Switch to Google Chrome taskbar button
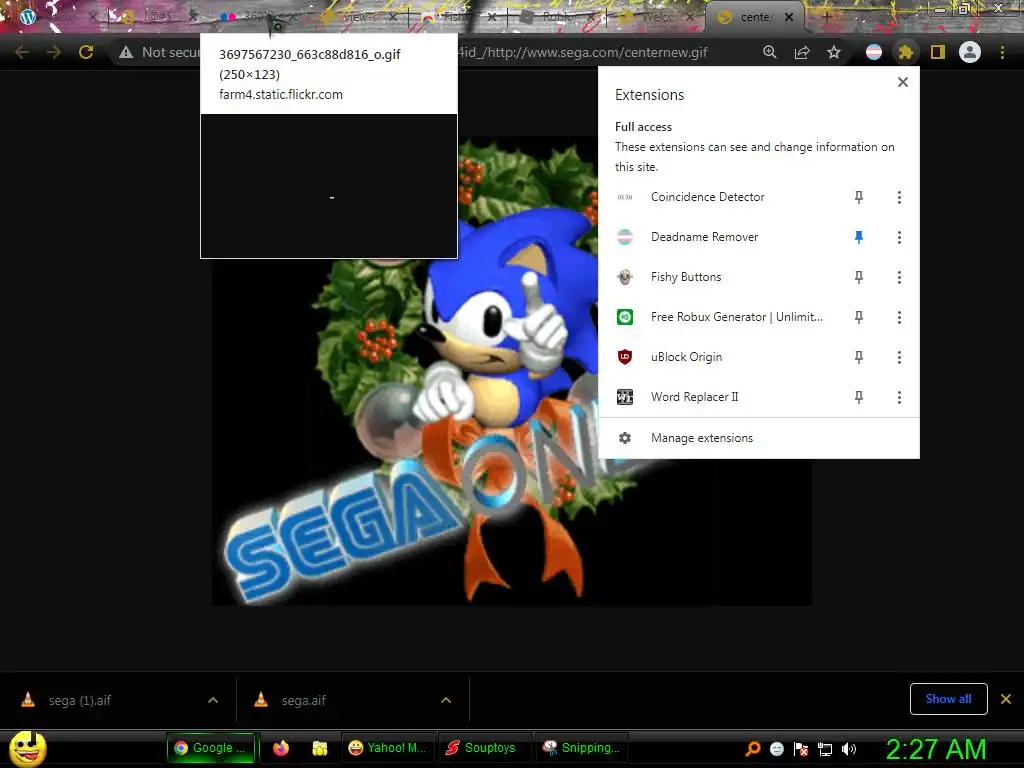Screen dimensions: 1024x768 click(213, 748)
